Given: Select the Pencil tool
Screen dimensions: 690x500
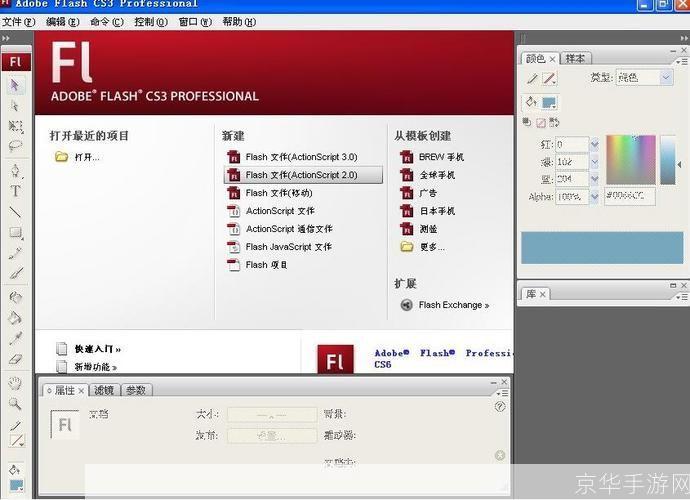Looking at the screenshot, I should 15,253.
